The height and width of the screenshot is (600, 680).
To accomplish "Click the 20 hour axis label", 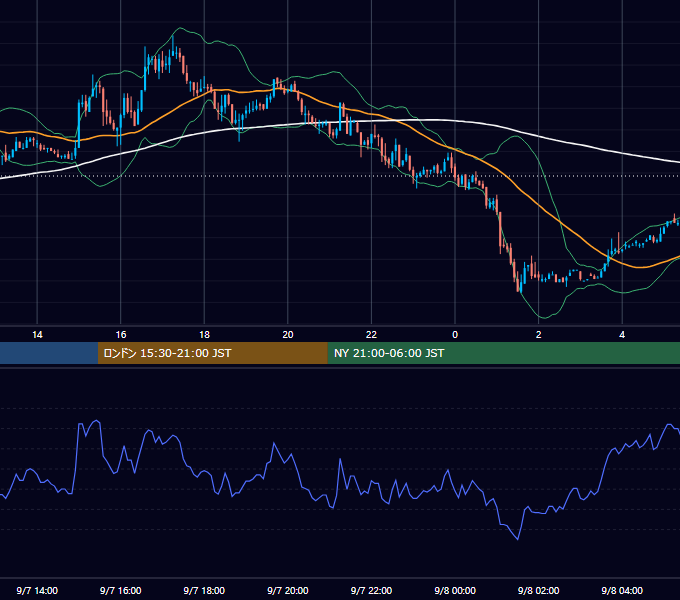I will tap(288, 335).
